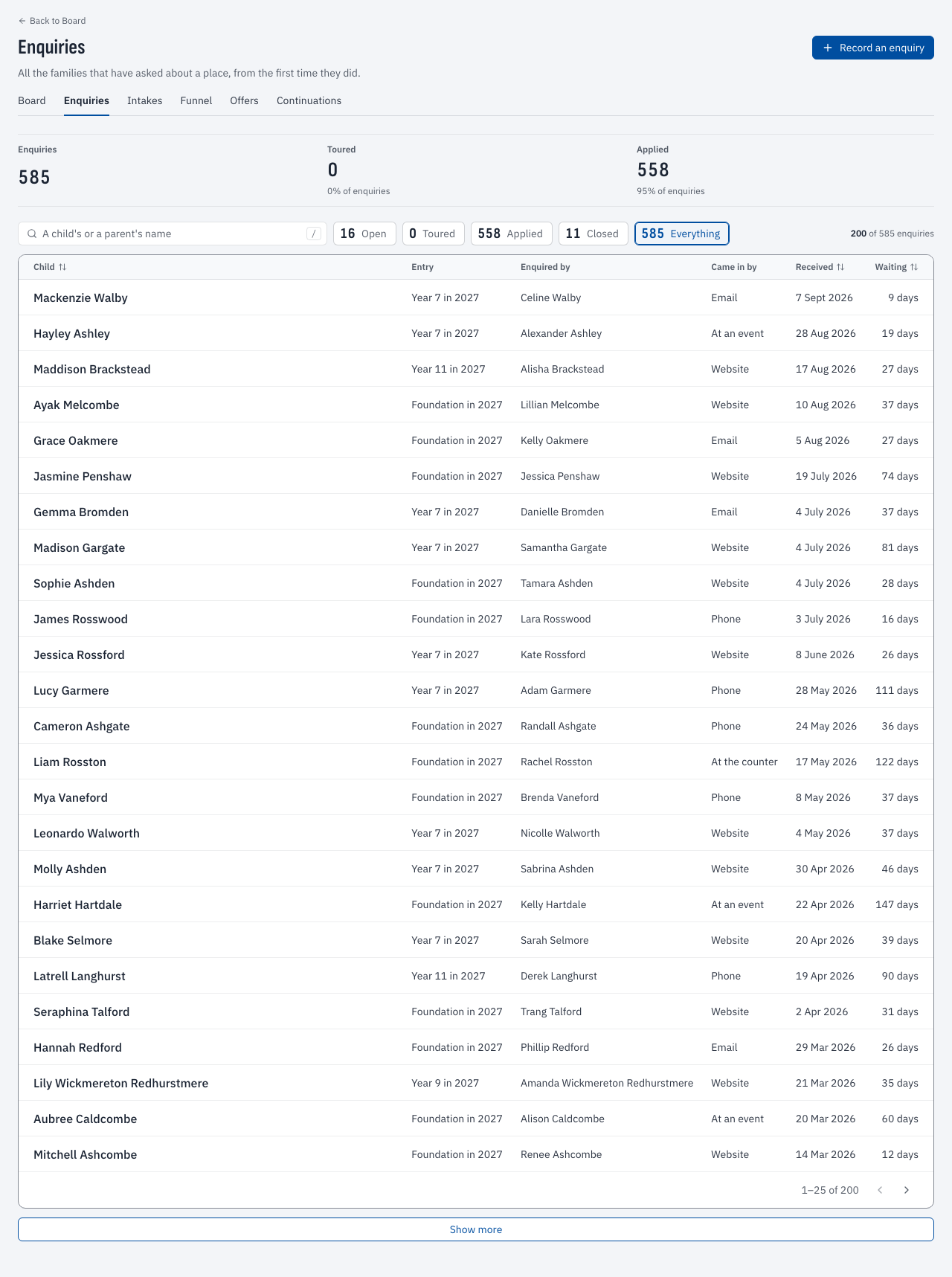Switch to the Board tab
This screenshot has height=1277, width=952.
(x=32, y=100)
